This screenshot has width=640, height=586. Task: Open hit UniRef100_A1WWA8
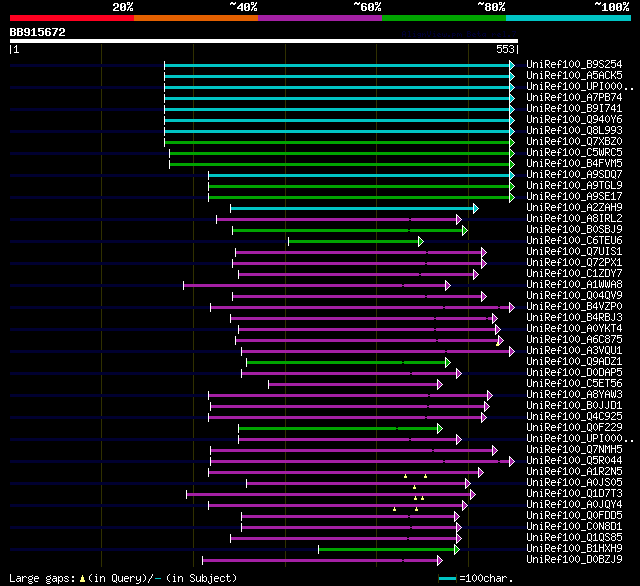pos(574,285)
